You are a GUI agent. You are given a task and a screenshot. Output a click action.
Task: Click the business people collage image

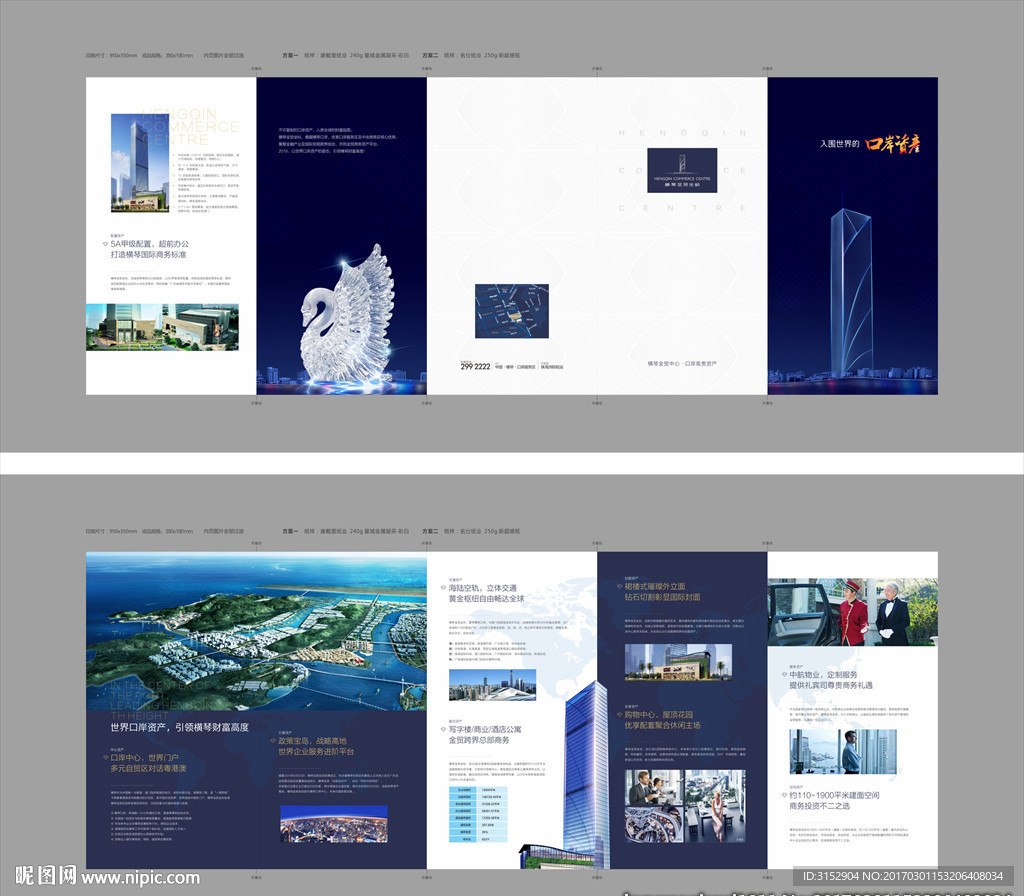tap(685, 807)
